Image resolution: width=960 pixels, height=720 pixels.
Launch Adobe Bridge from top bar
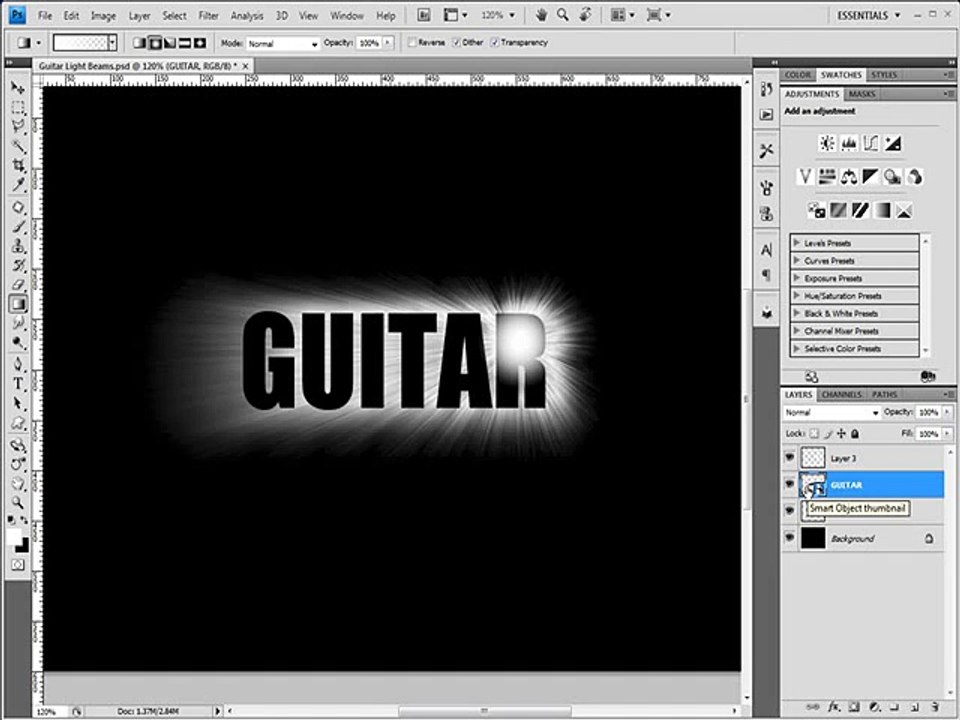click(424, 15)
